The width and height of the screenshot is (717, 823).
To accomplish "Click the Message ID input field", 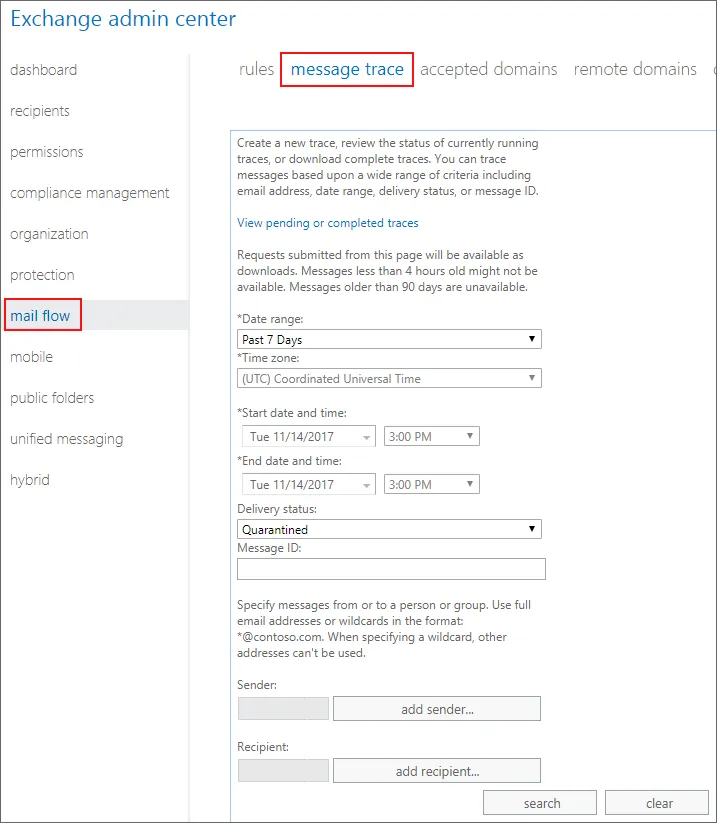I will coord(391,569).
